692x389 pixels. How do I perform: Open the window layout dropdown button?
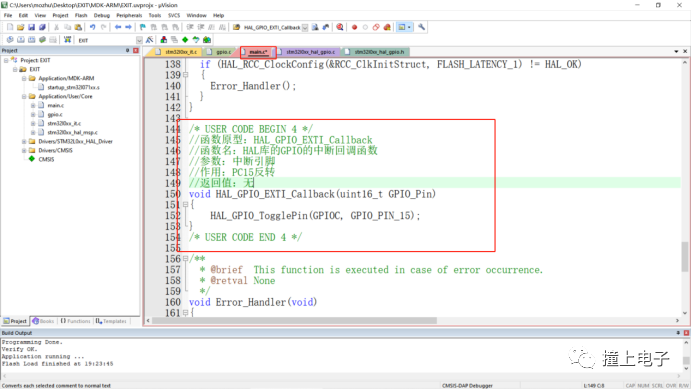point(409,27)
